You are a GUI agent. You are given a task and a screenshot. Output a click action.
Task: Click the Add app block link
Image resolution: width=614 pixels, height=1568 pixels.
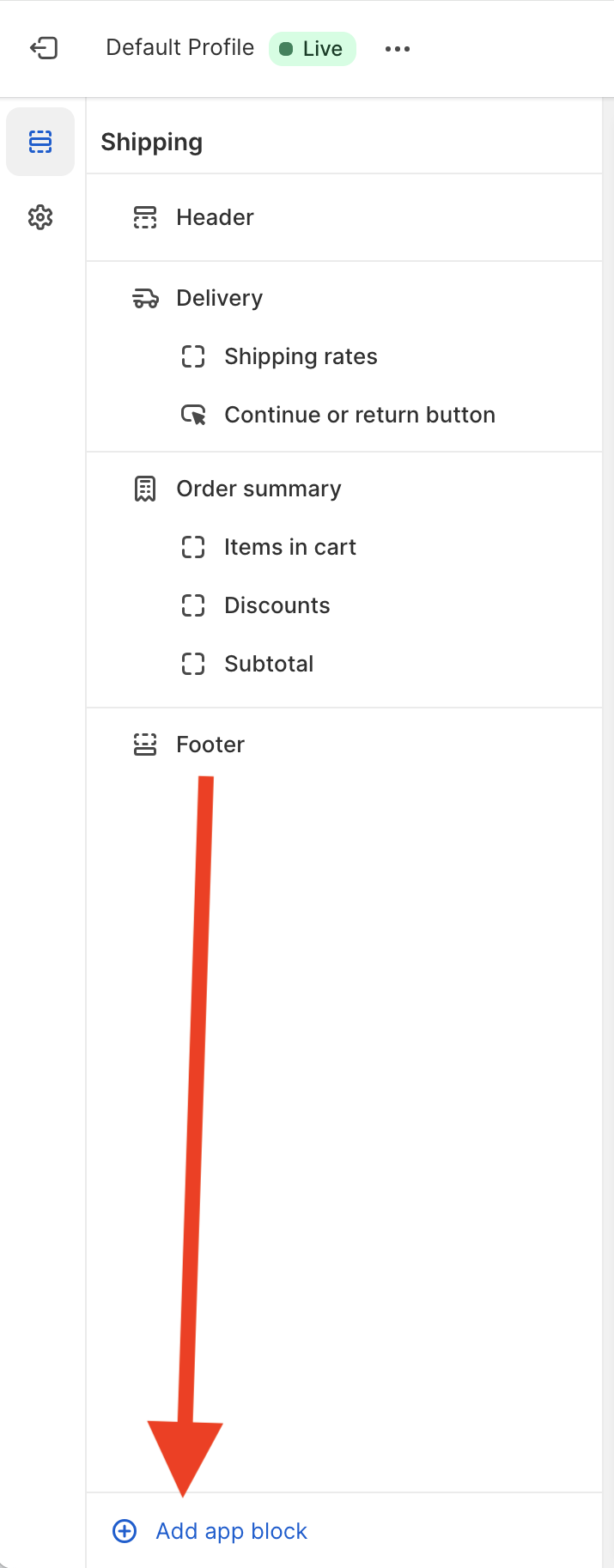[x=231, y=1531]
